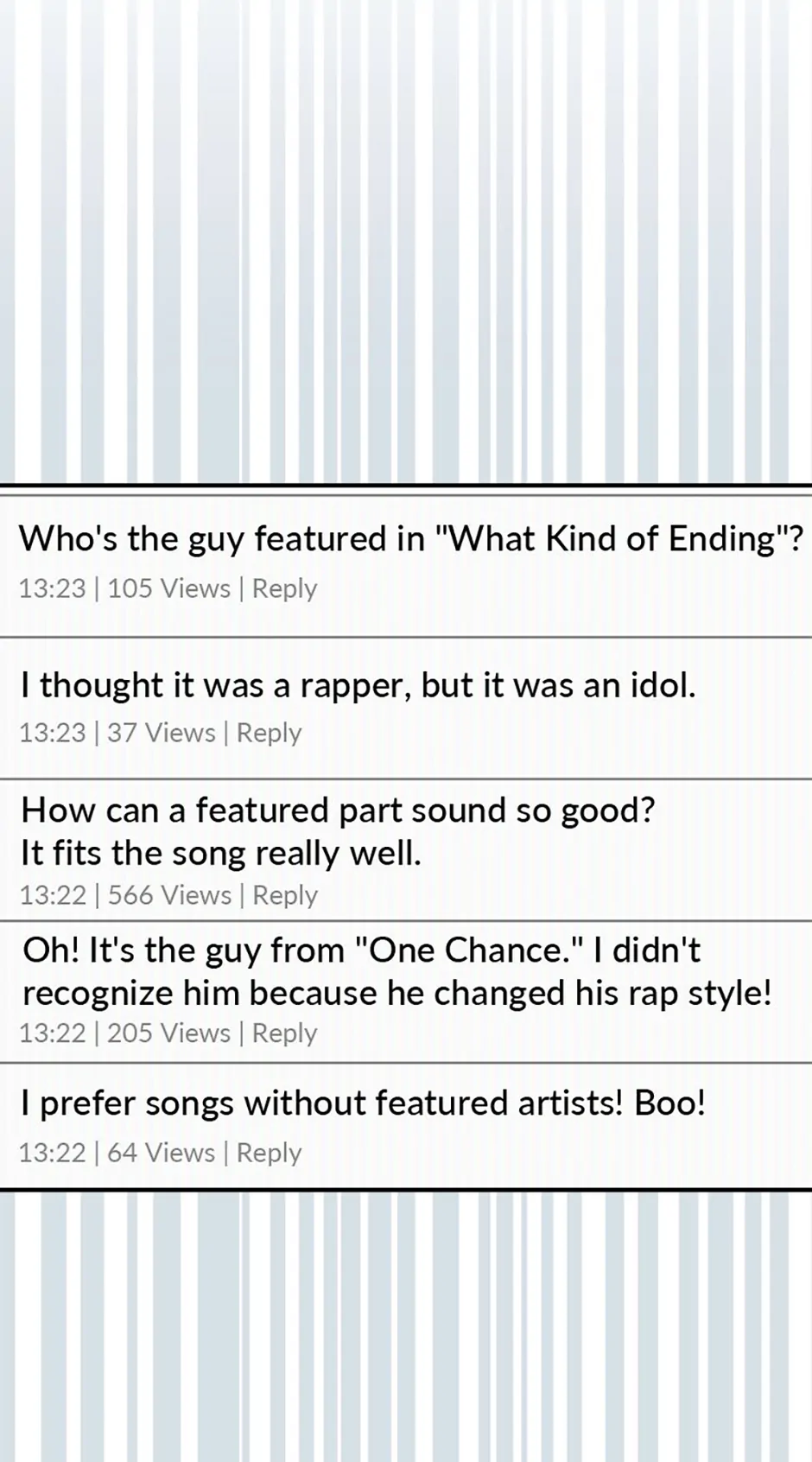This screenshot has width=812, height=1462.
Task: Click Reply on the post with 64 views
Action: click(x=269, y=1153)
